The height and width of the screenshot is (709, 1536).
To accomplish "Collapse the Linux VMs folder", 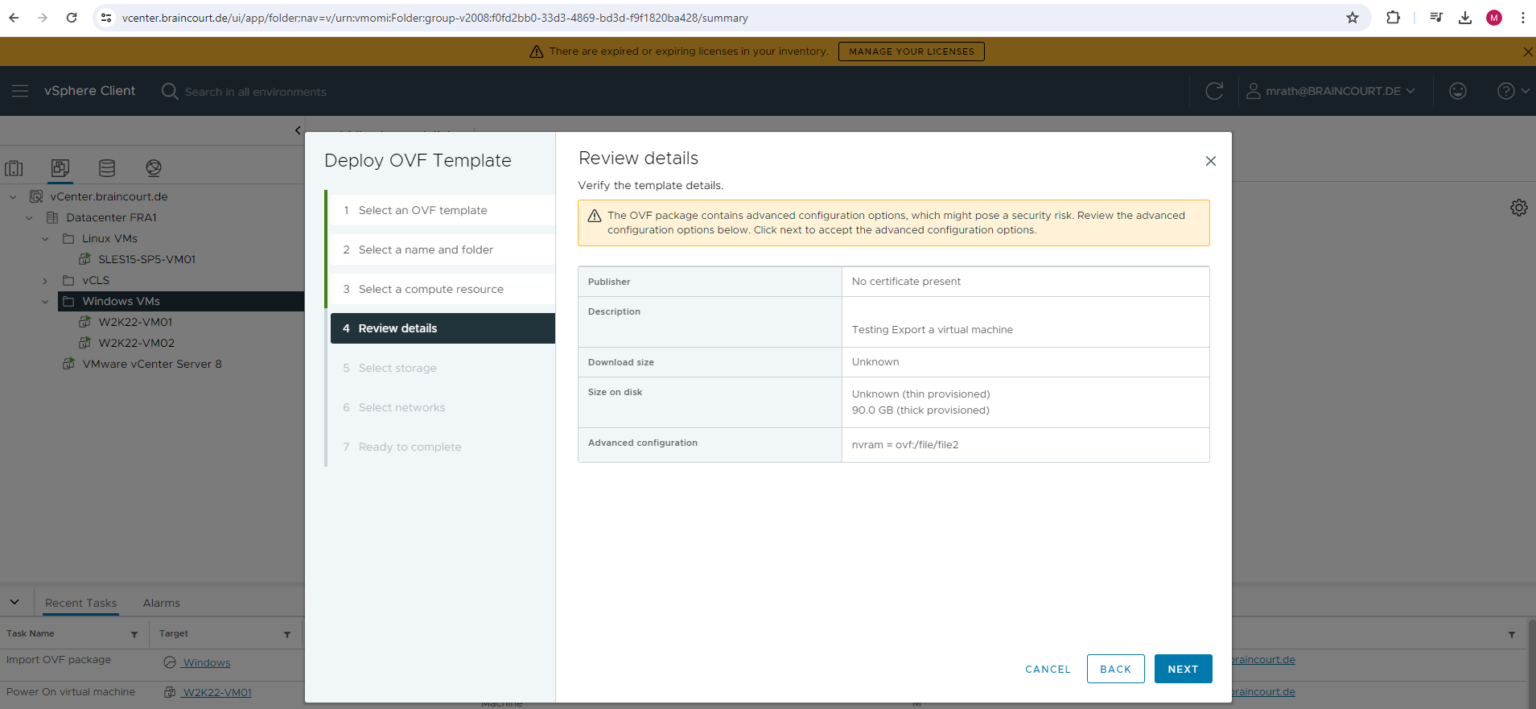I will pyautogui.click(x=44, y=238).
